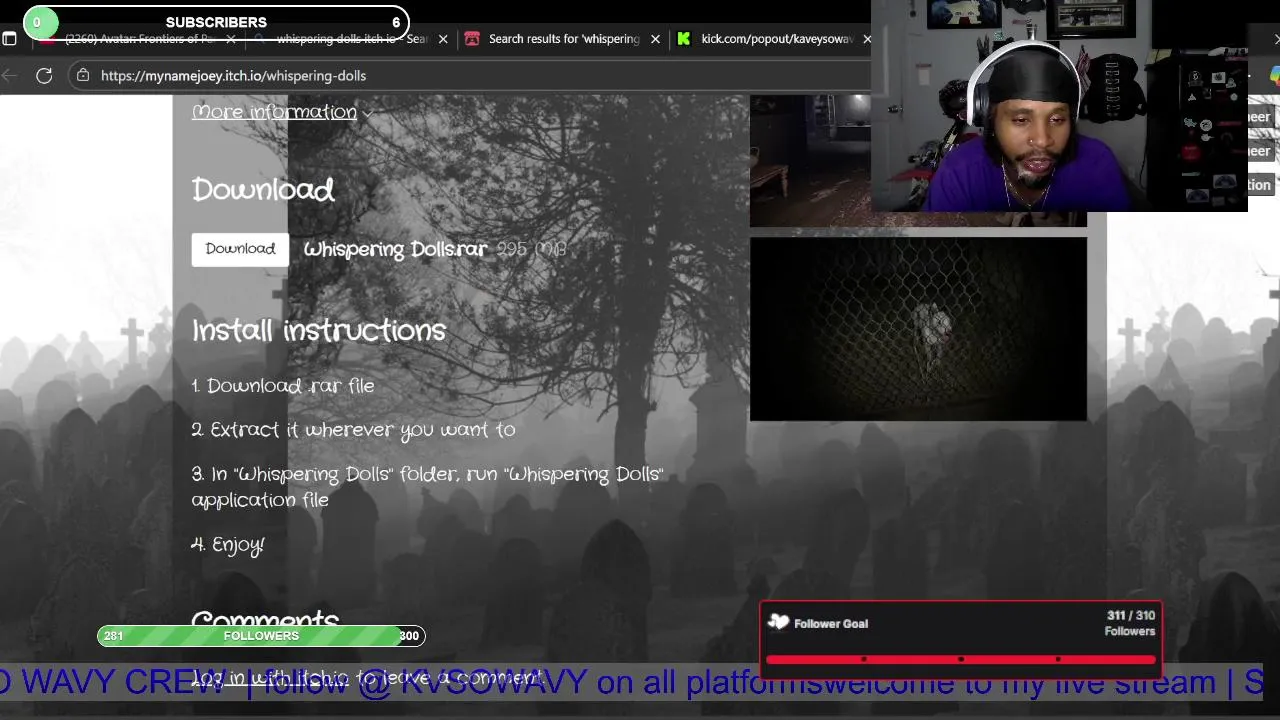Click the Kick favicon on kick.com tab
The image size is (1280, 720).
coord(684,39)
